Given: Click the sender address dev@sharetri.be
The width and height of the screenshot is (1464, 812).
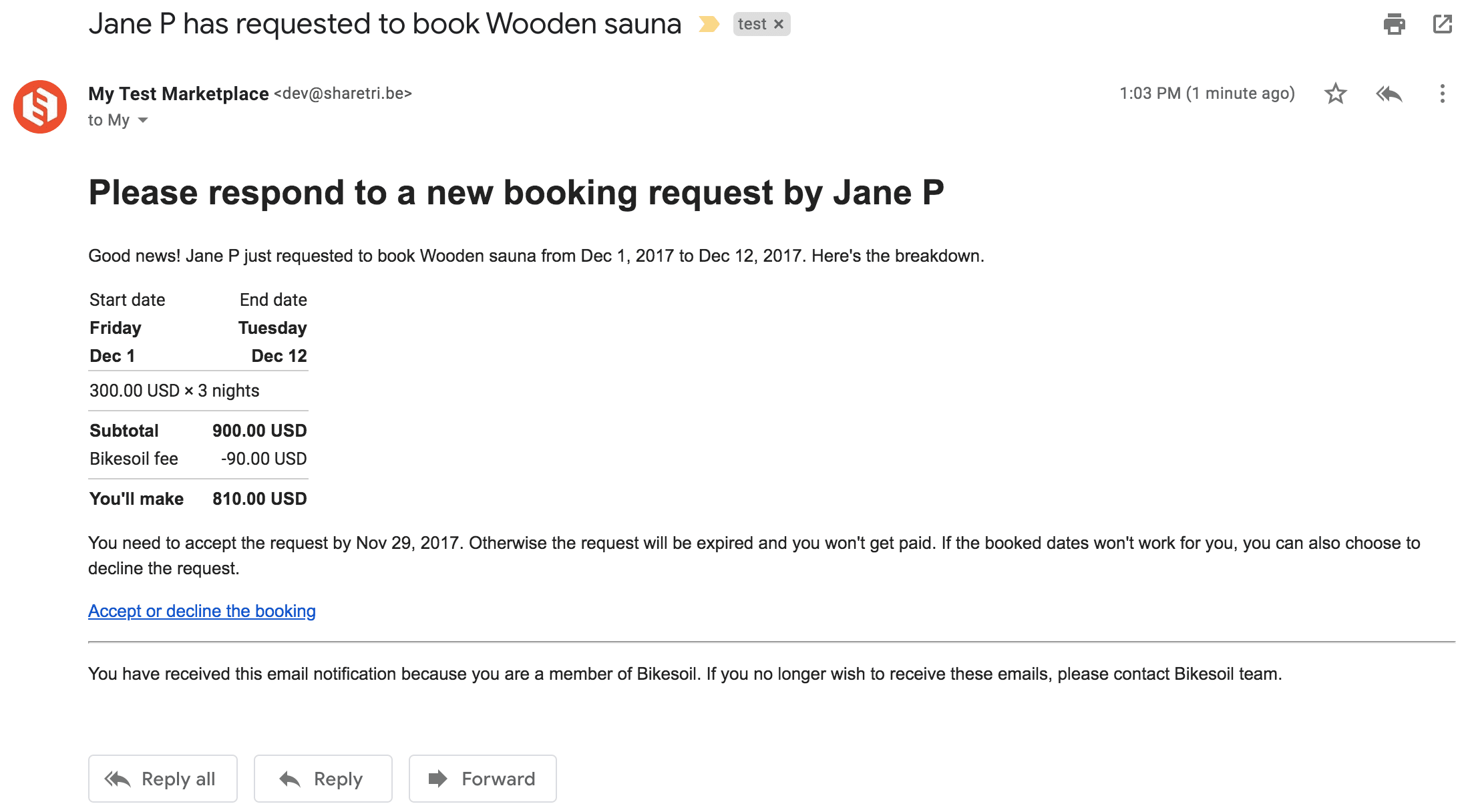Looking at the screenshot, I should [343, 93].
